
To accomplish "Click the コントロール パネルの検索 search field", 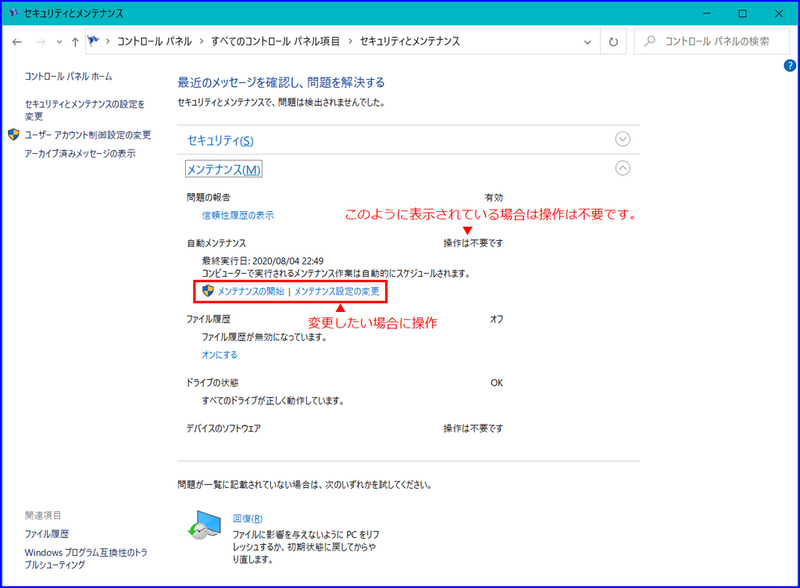I will click(x=712, y=41).
